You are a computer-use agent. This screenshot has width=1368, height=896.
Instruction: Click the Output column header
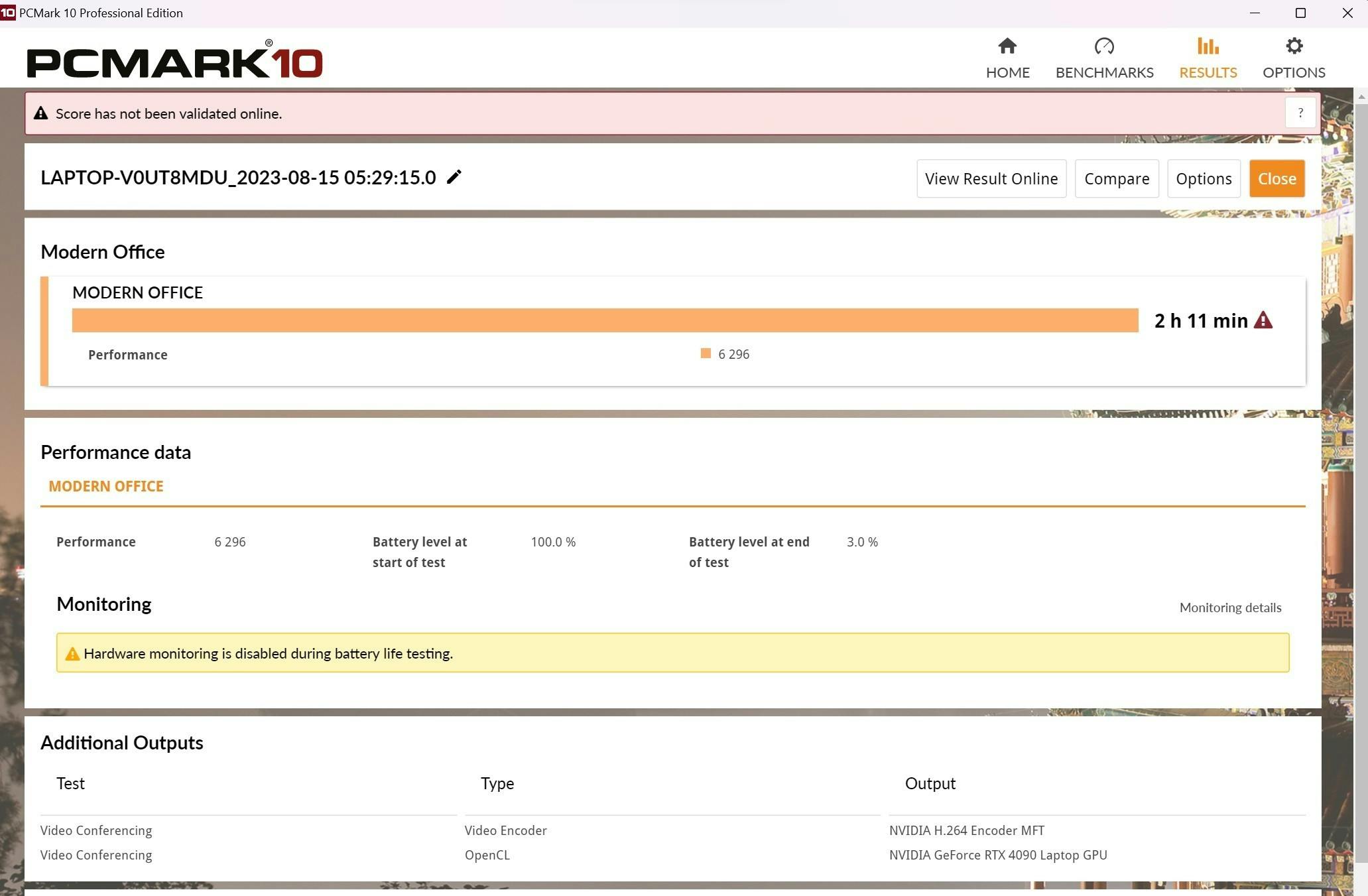tap(930, 783)
